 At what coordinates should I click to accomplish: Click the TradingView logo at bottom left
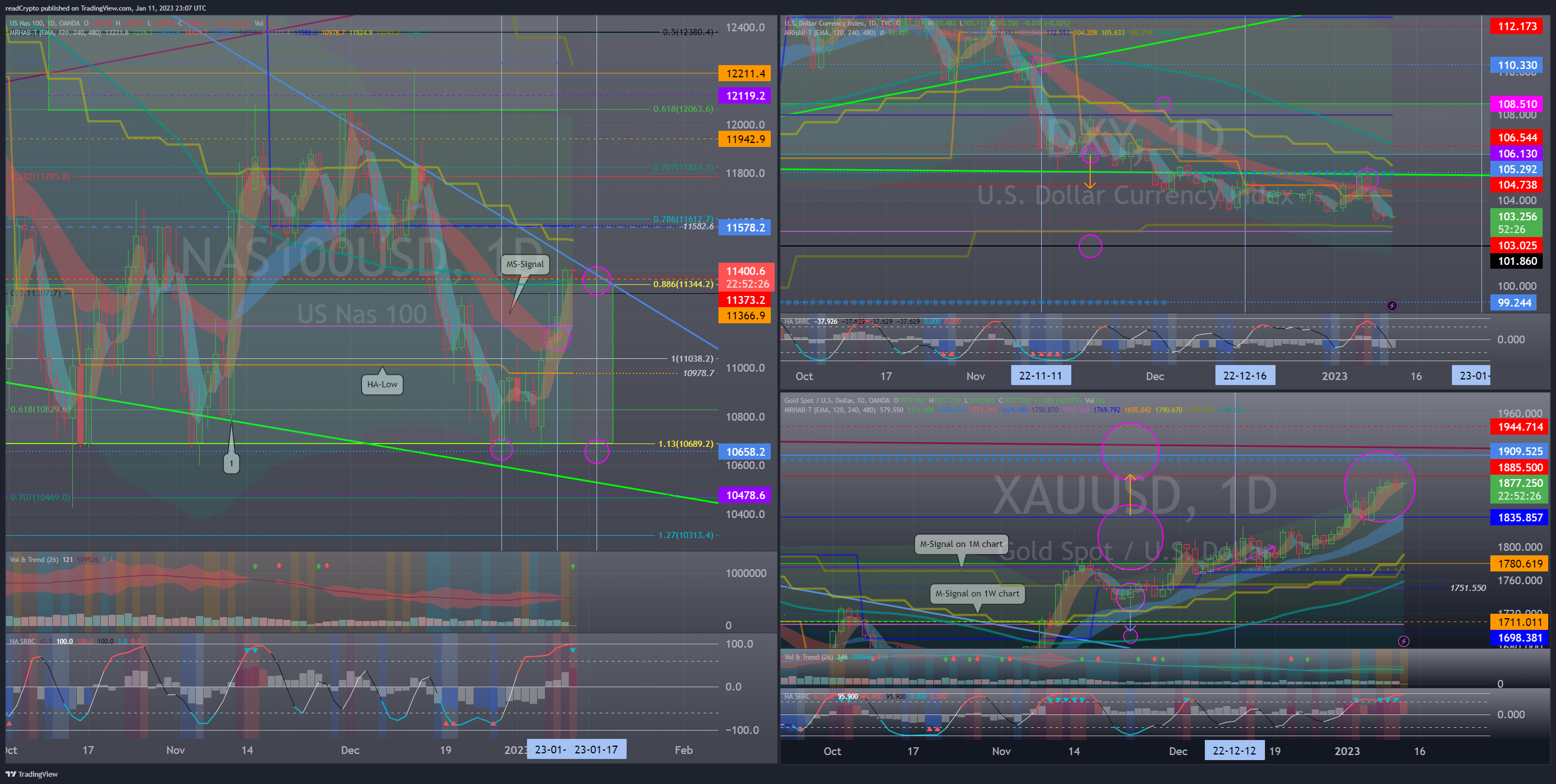click(x=31, y=774)
